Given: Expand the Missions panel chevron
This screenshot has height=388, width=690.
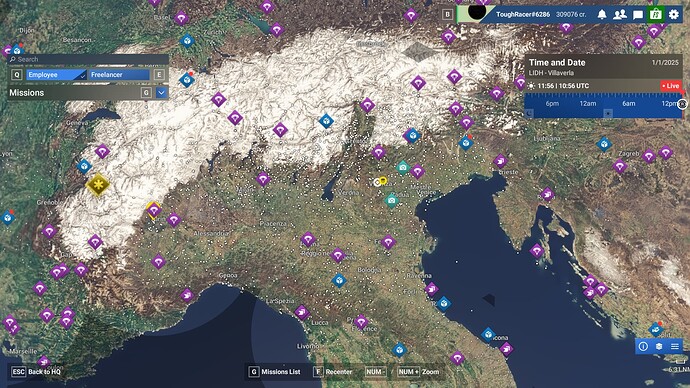Looking at the screenshot, I should [x=161, y=93].
